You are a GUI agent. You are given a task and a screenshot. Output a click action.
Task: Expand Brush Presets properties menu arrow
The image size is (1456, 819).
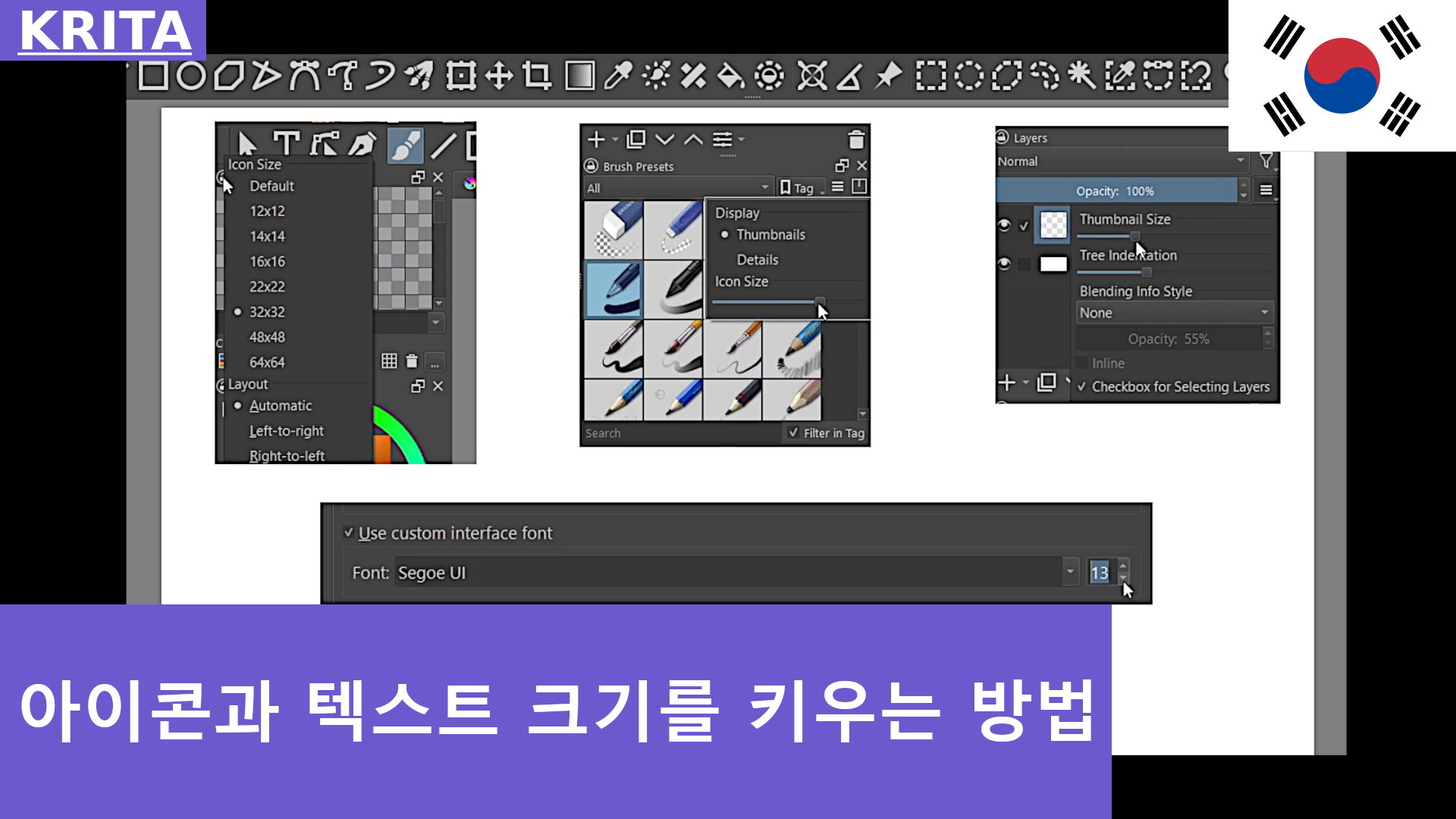pos(742,140)
